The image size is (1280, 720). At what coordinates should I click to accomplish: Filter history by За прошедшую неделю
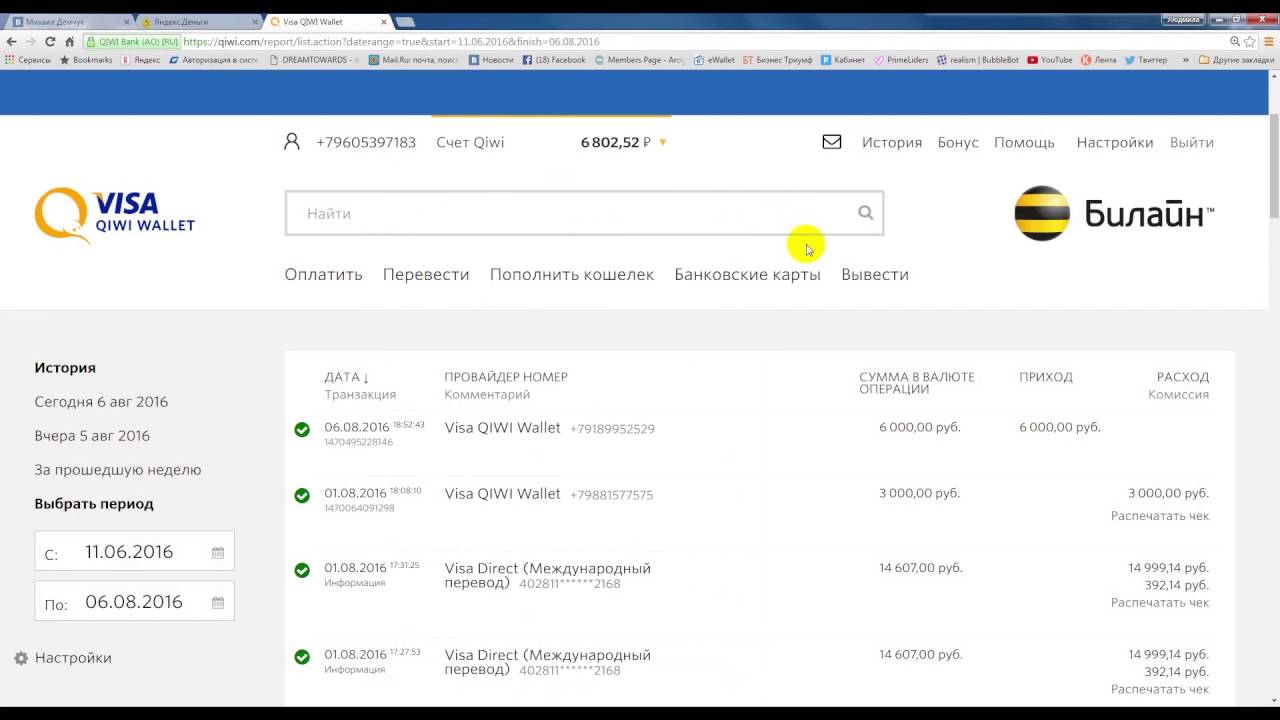point(118,469)
